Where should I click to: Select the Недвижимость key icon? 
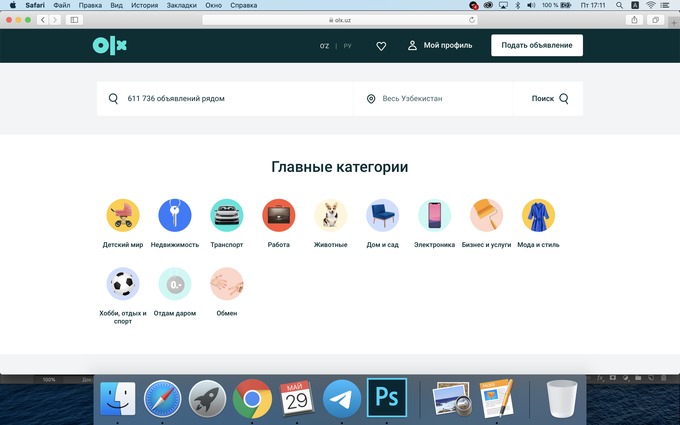pyautogui.click(x=175, y=215)
